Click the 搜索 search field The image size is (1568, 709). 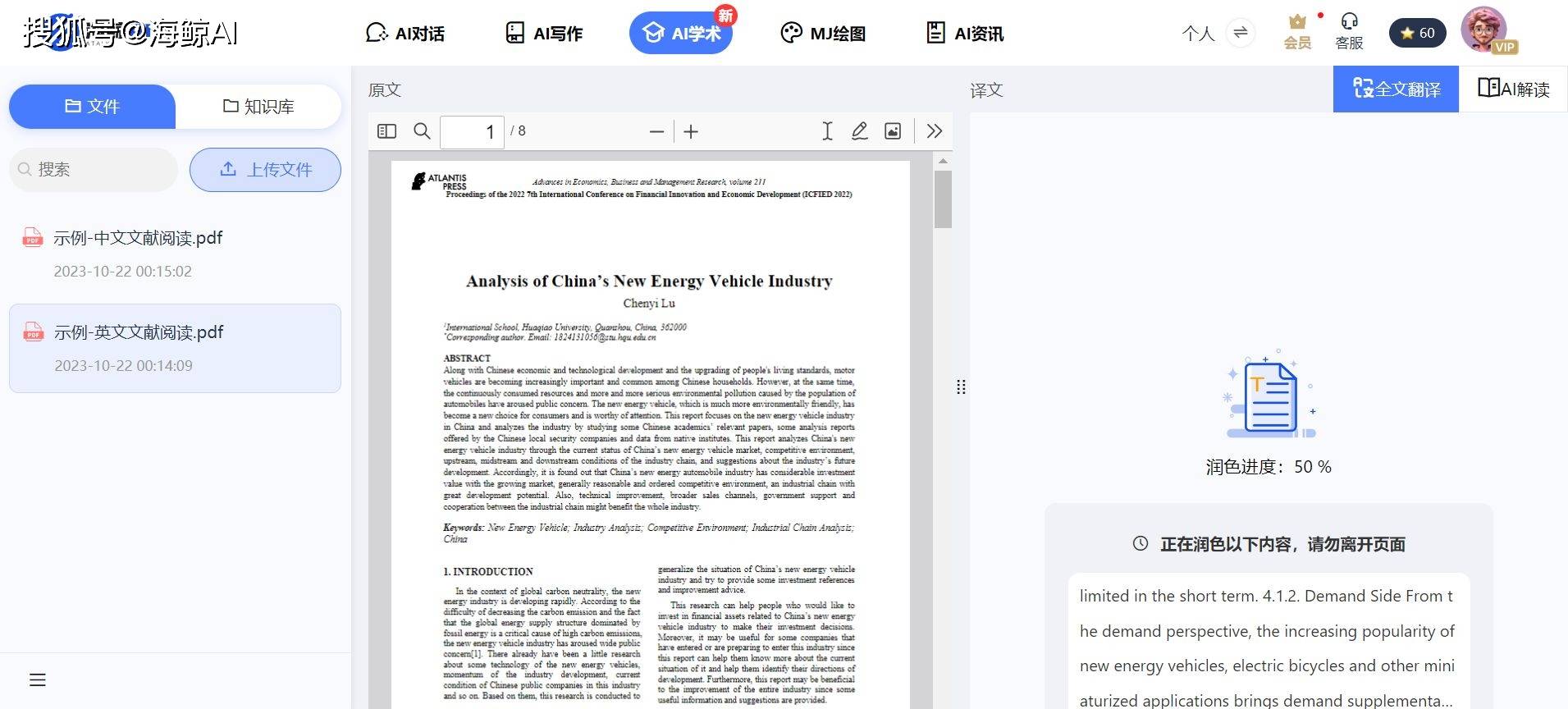pyautogui.click(x=94, y=170)
